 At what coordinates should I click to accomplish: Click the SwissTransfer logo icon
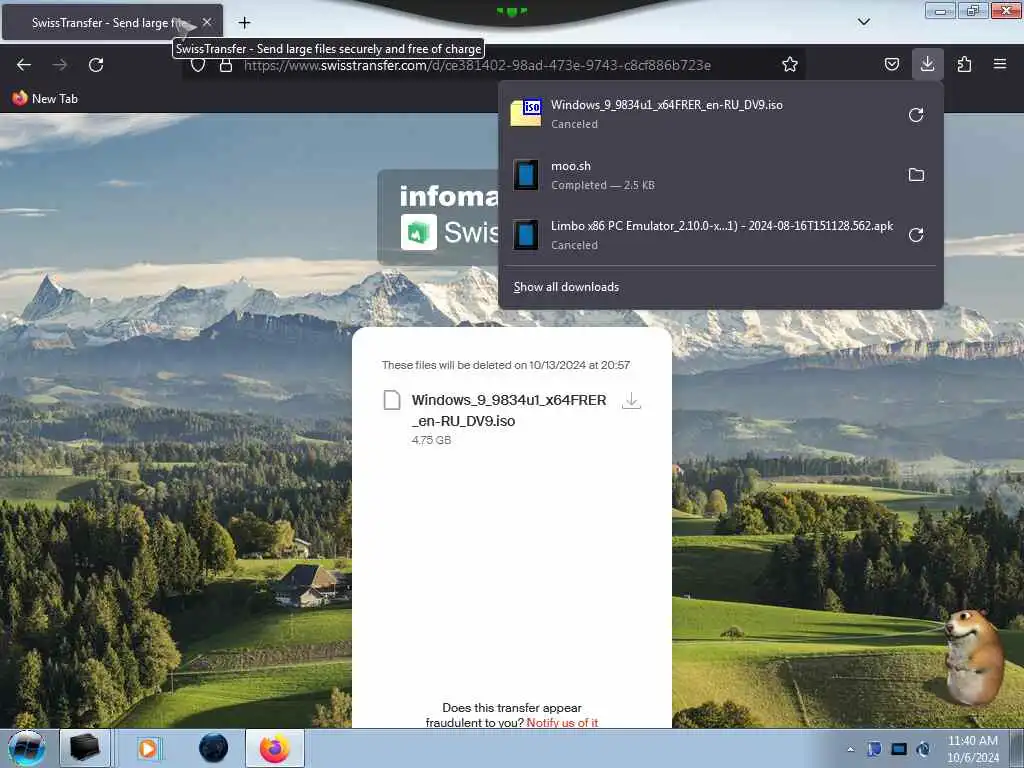click(x=419, y=232)
